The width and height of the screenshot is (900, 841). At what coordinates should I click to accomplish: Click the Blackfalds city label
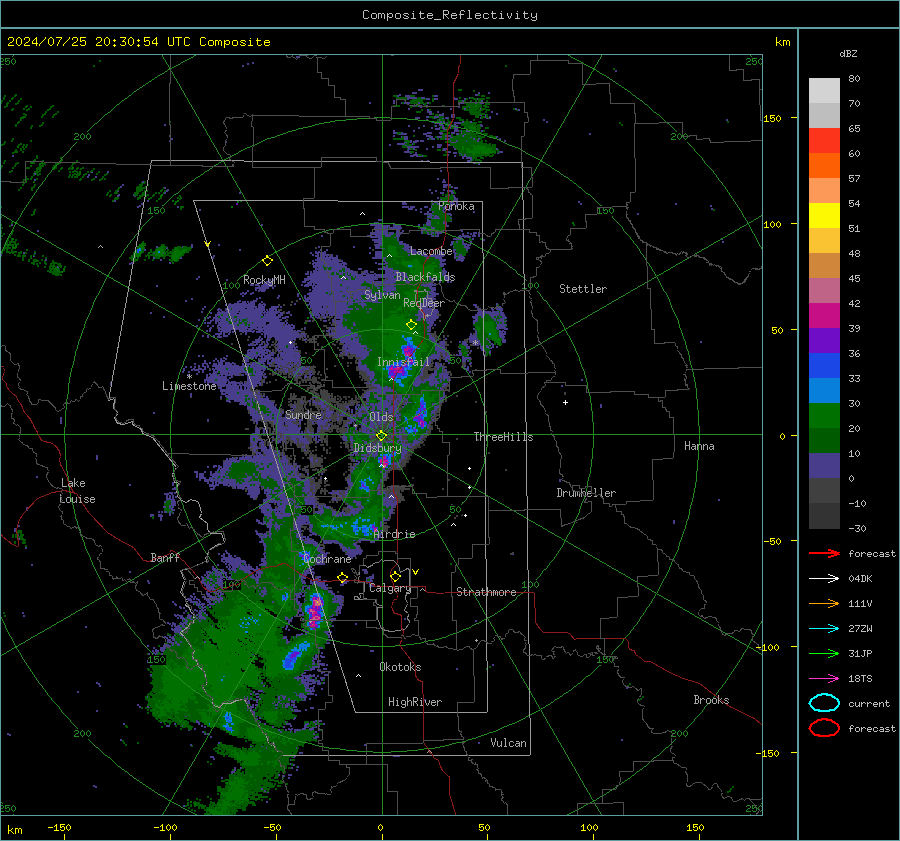(425, 277)
